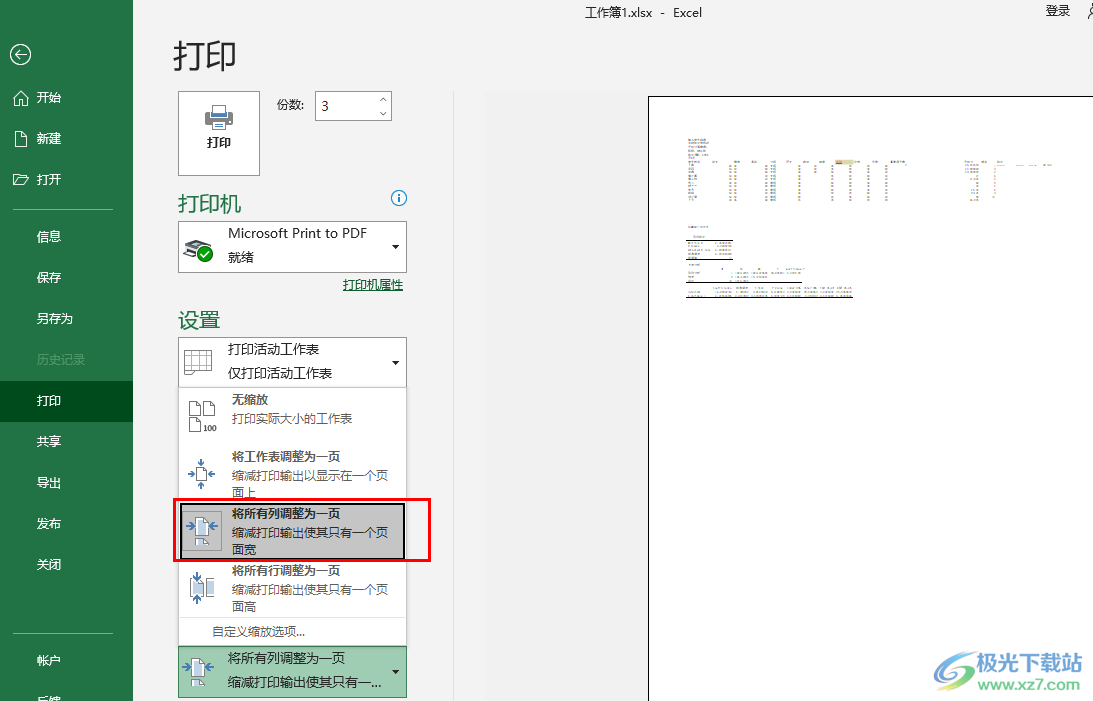Click the worksheet grid icon beside 打印活动工作表
This screenshot has height=701, width=1093.
tap(198, 362)
